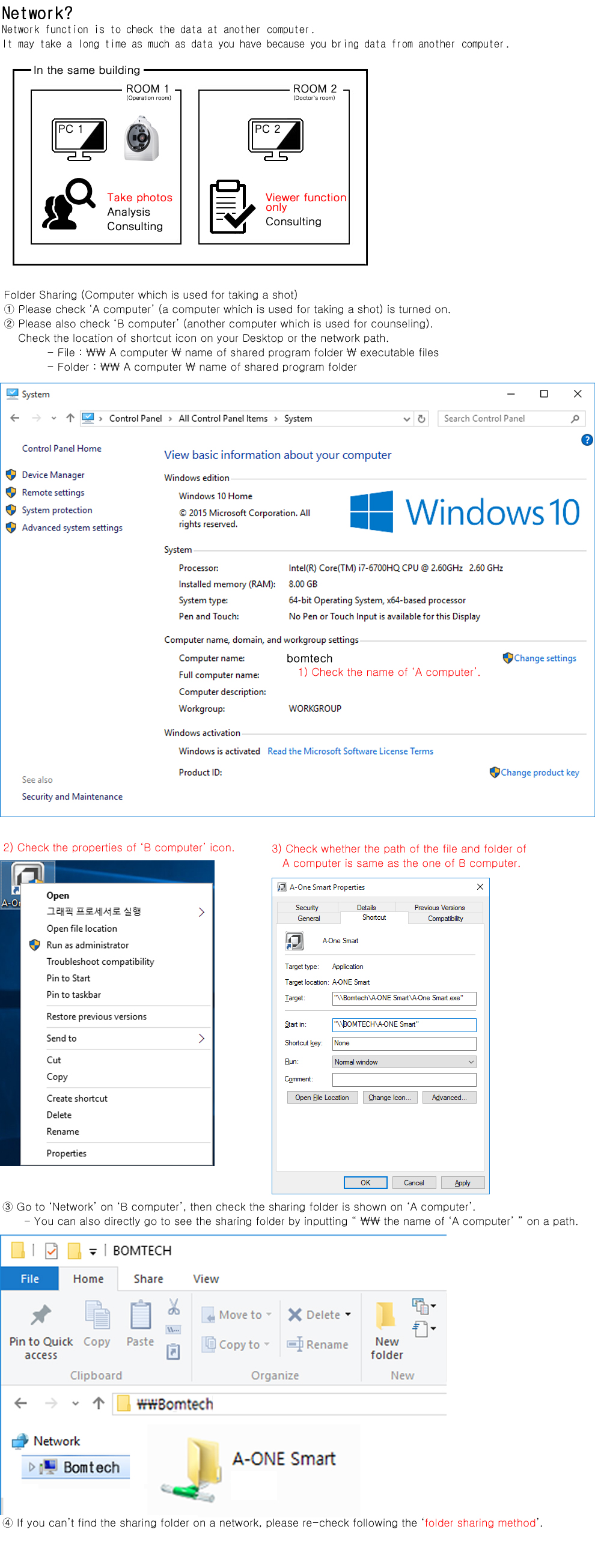Click the first folder icon in BOMTECH title bar
The height and width of the screenshot is (1568, 595).
pos(18,1250)
